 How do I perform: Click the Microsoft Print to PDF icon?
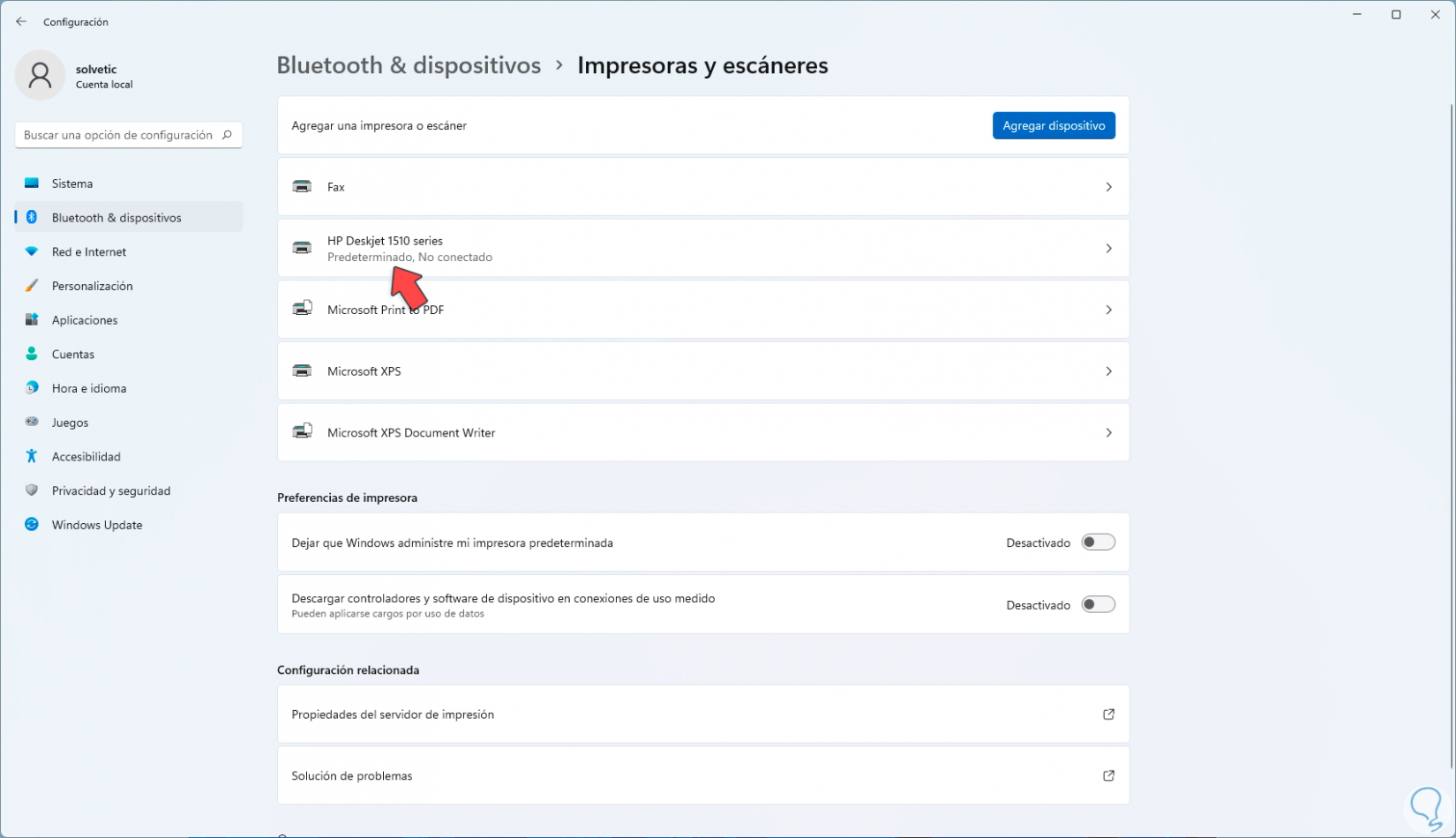pyautogui.click(x=302, y=310)
